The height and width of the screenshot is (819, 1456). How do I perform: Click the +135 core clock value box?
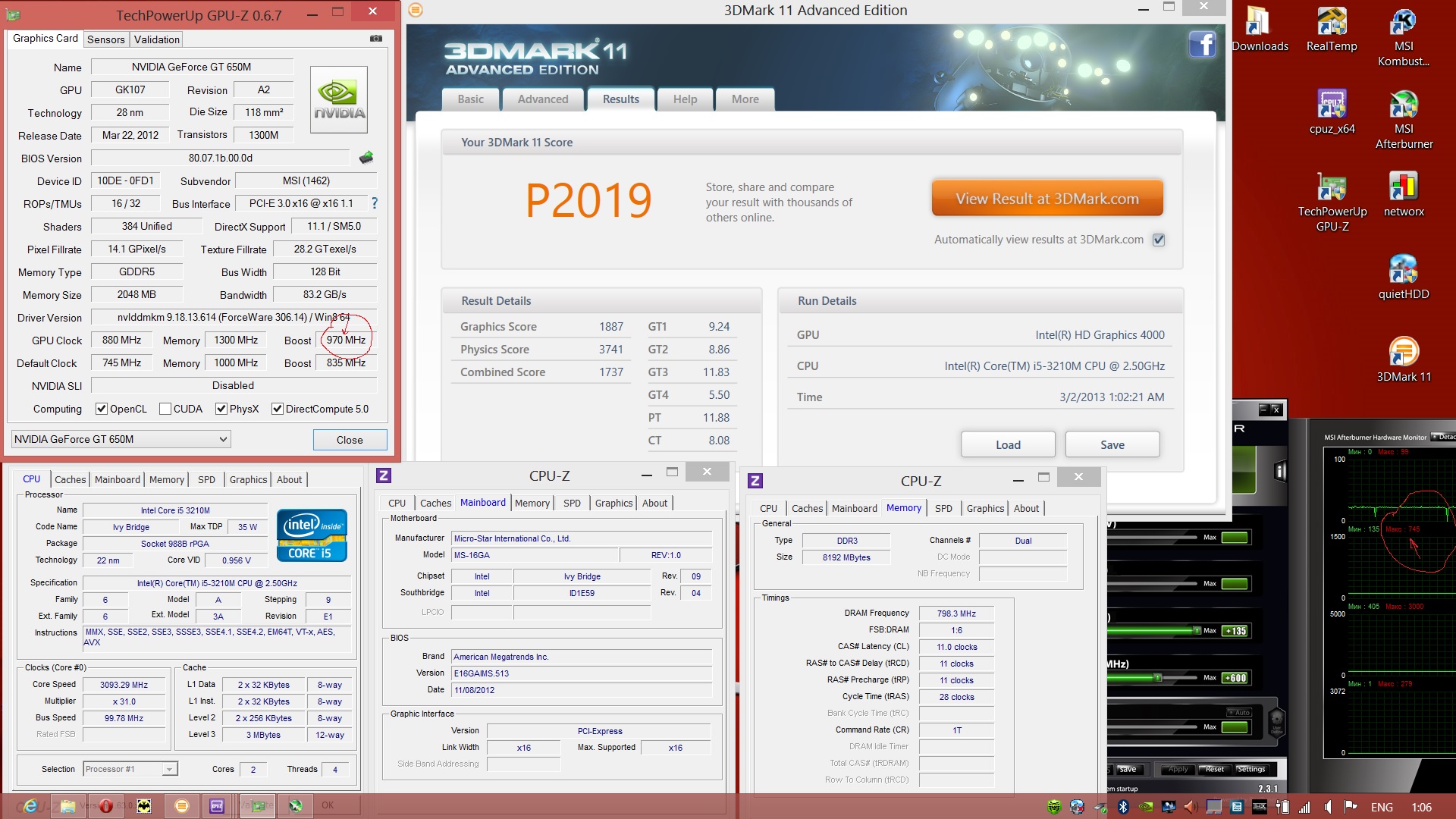pyautogui.click(x=1235, y=631)
